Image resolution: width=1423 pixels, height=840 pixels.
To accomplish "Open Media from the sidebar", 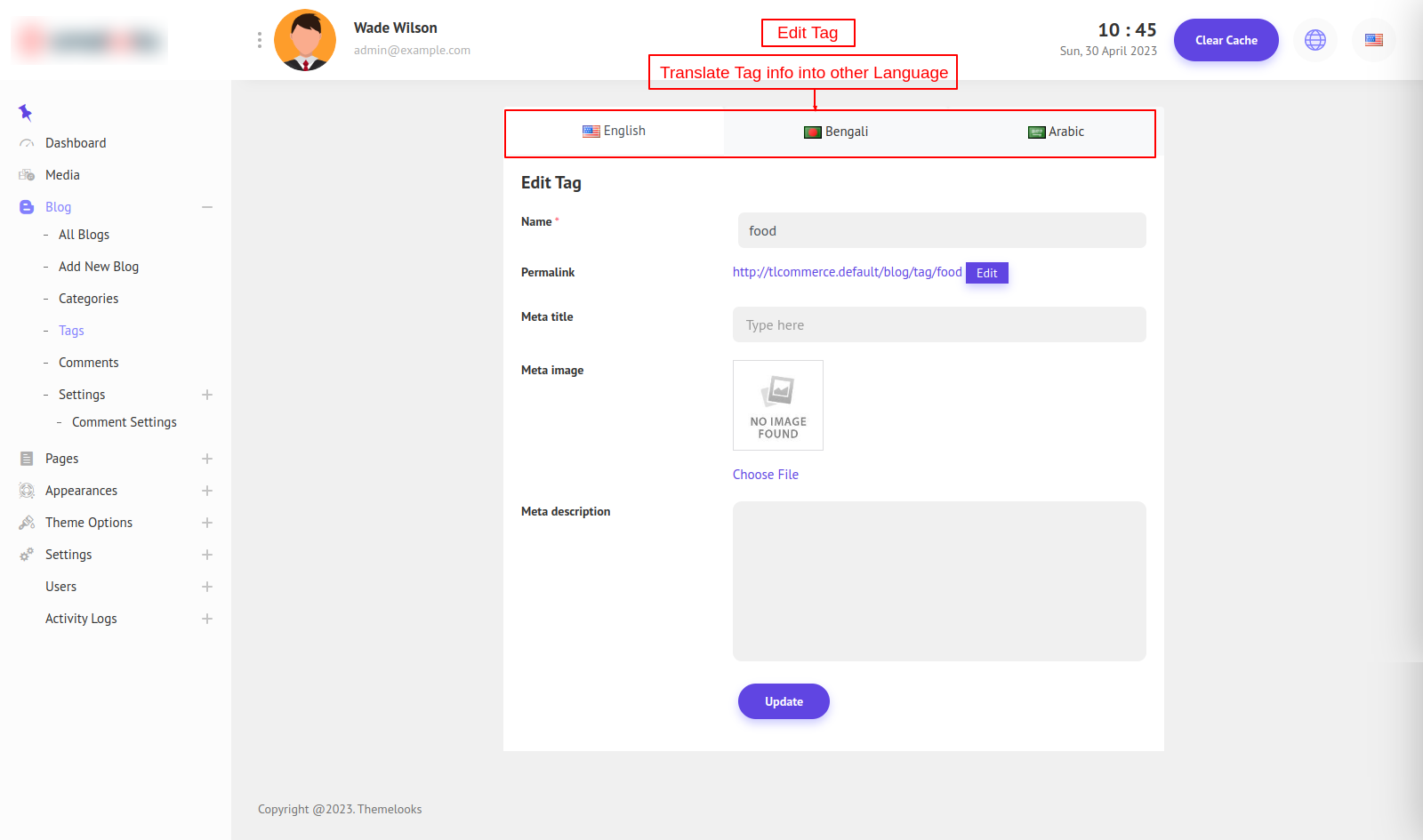I will (62, 175).
